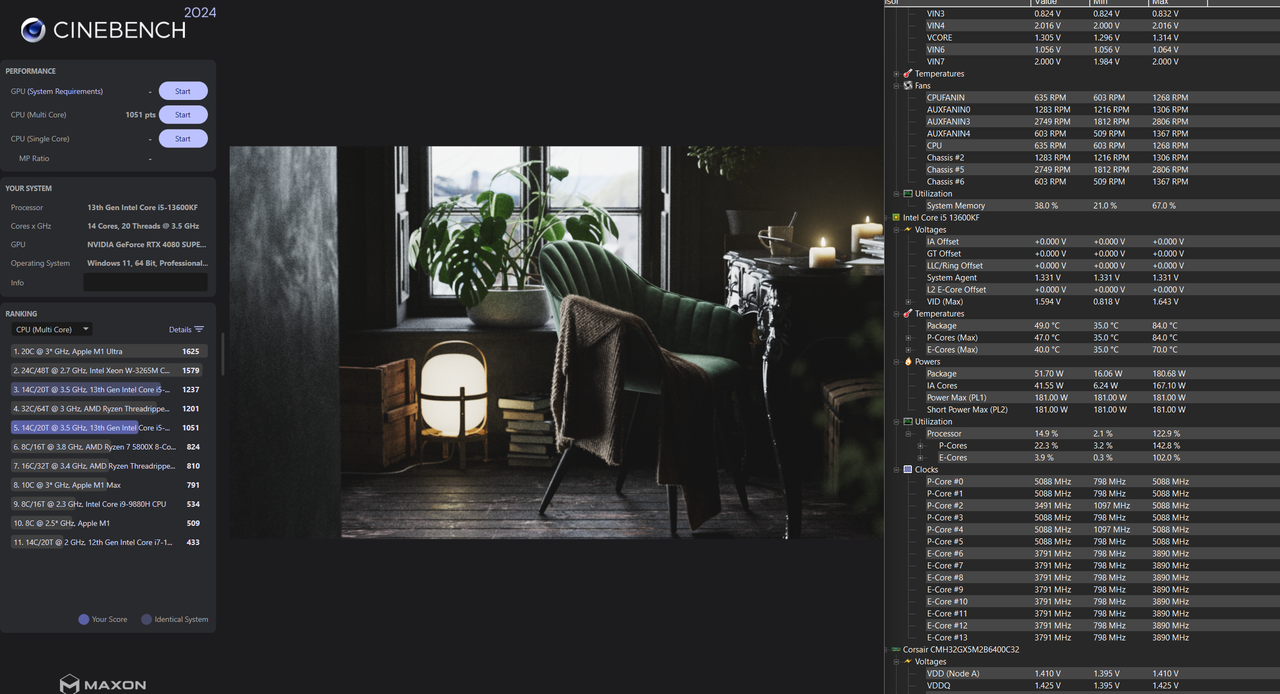The width and height of the screenshot is (1280, 694).
Task: Collapse the Clocks node
Action: click(896, 470)
